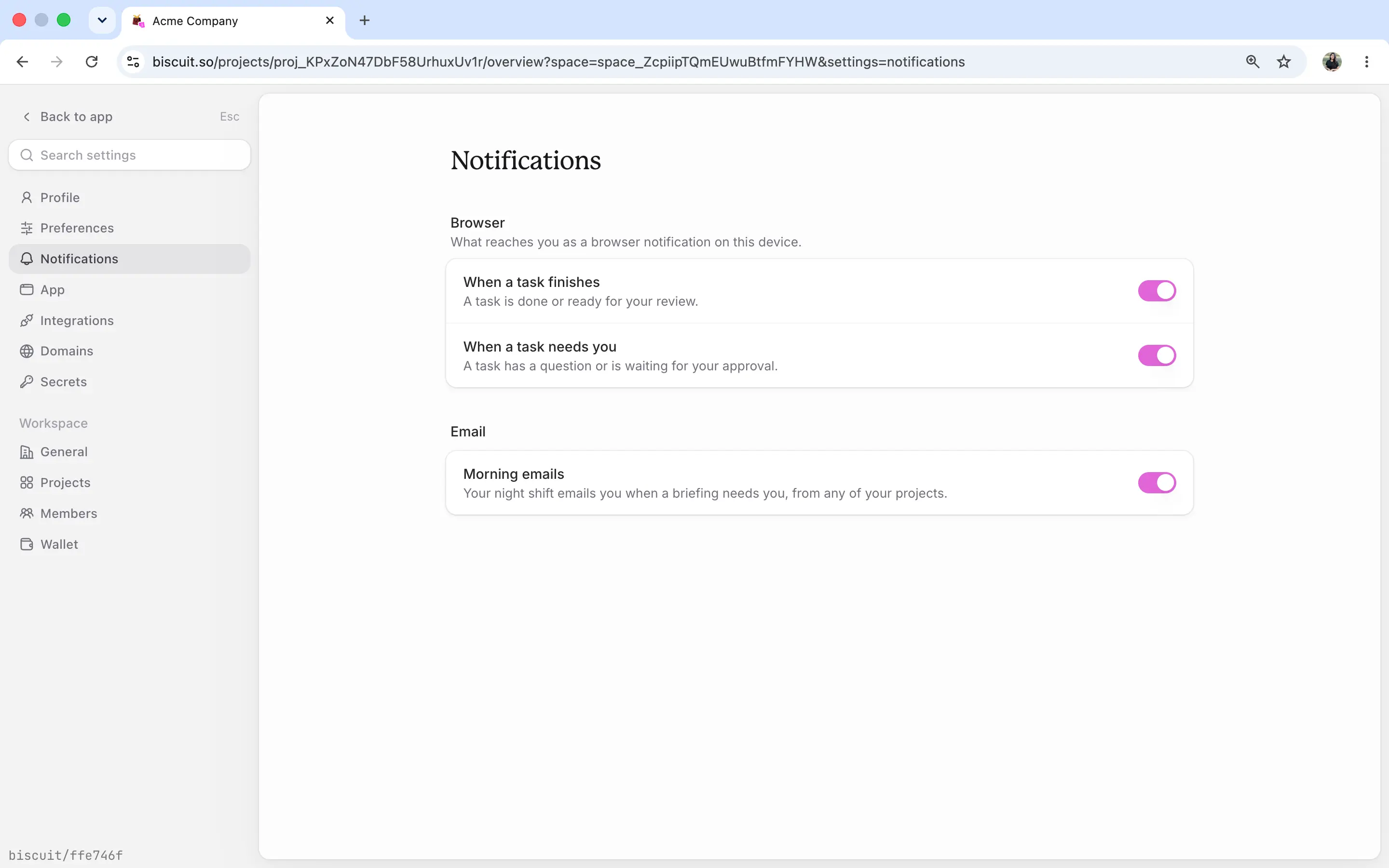Select the Wallet workspace settings
This screenshot has width=1389, height=868.
coord(129,544)
